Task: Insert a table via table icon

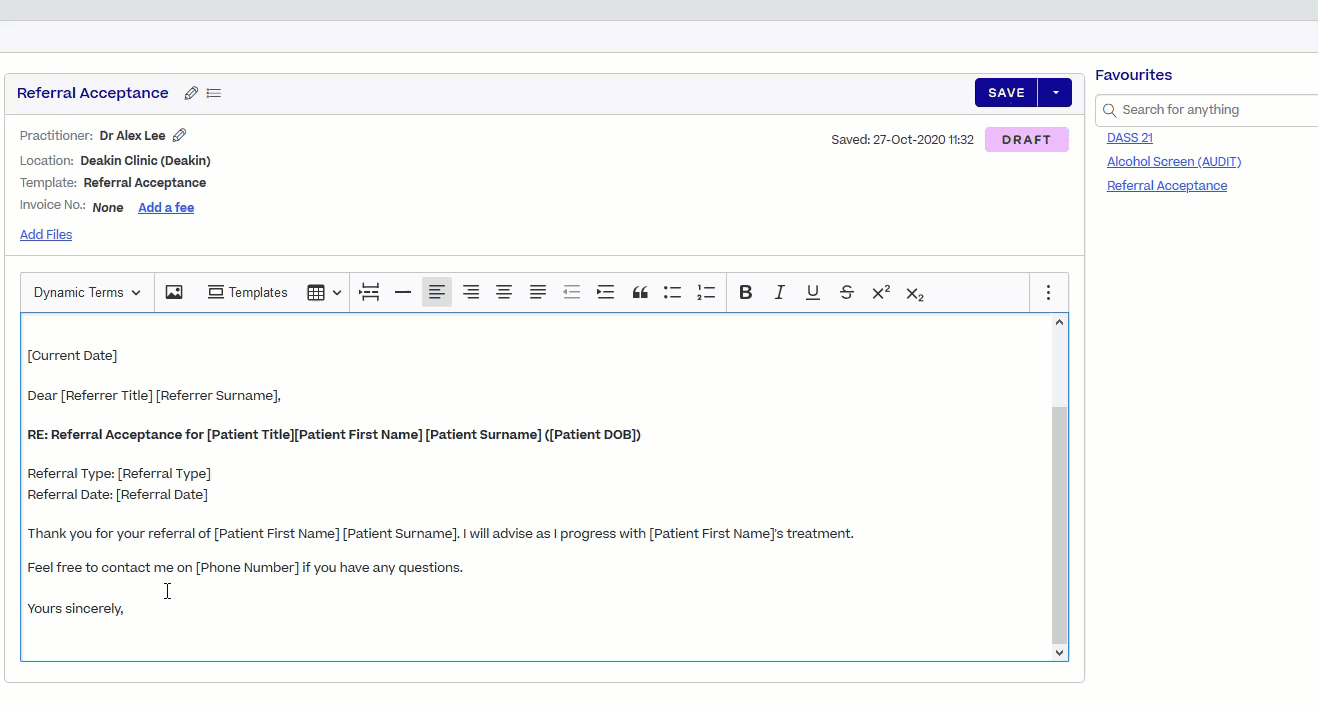Action: [x=316, y=292]
